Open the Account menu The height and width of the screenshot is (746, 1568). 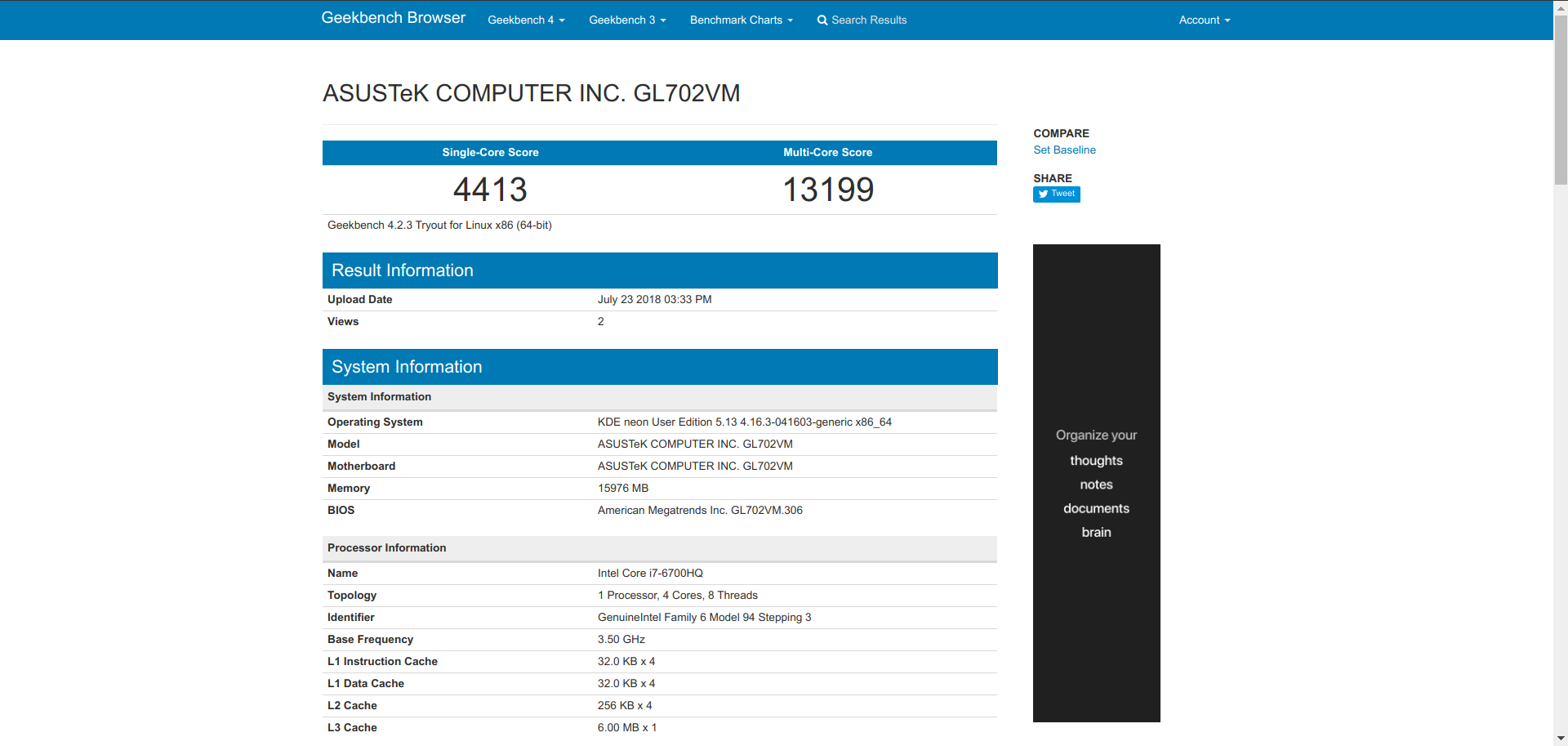tap(1204, 20)
